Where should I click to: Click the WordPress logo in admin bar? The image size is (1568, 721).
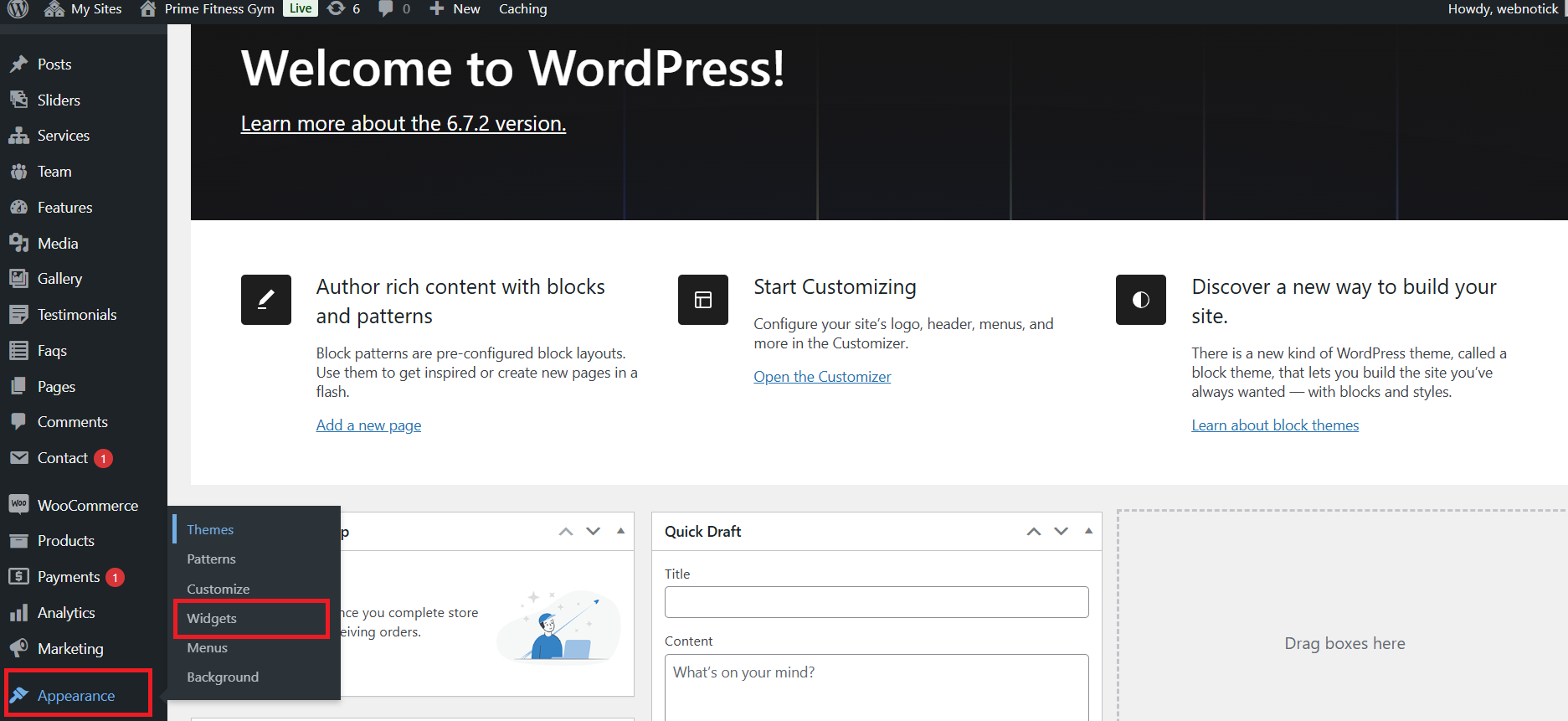click(18, 9)
